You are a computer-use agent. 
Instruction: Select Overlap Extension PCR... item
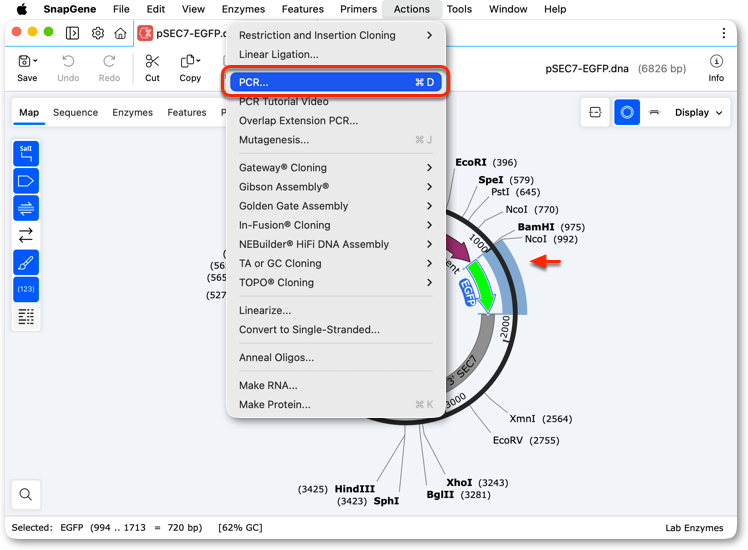pyautogui.click(x=336, y=120)
